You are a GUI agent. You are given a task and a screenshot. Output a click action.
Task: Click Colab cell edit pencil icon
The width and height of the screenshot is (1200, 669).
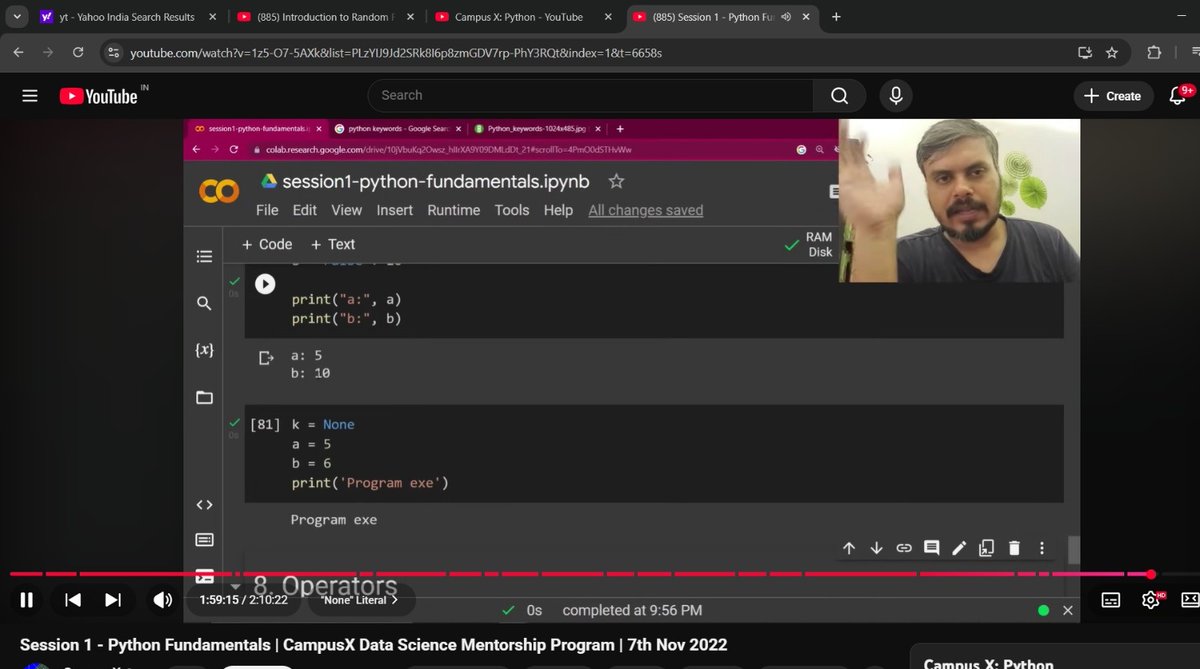(x=959, y=547)
